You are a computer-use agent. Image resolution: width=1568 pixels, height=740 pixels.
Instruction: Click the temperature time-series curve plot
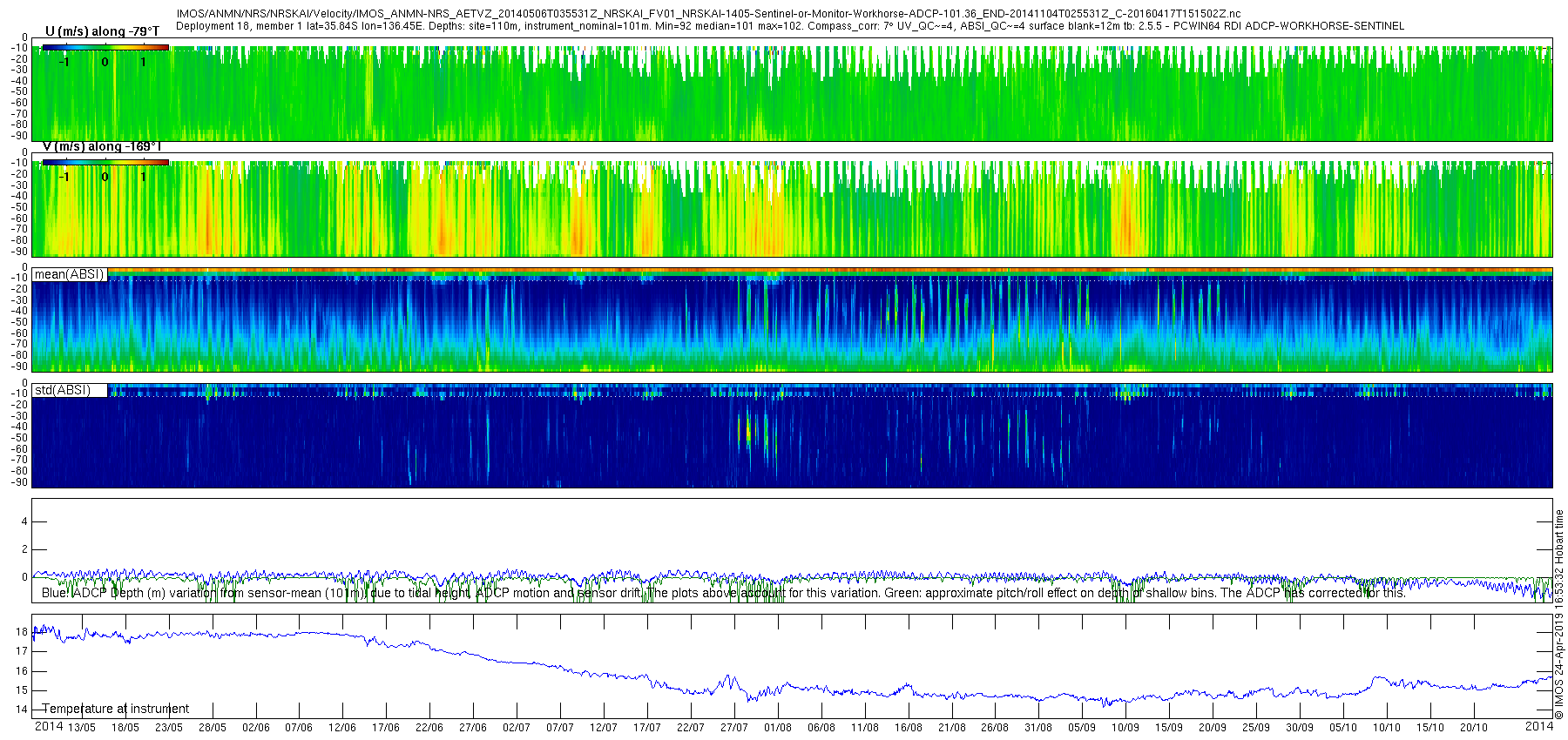click(792, 665)
